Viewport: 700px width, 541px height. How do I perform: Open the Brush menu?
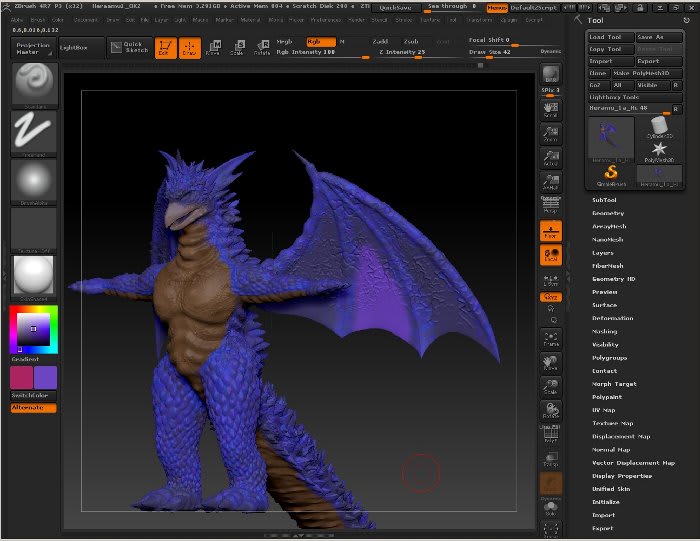(x=38, y=20)
